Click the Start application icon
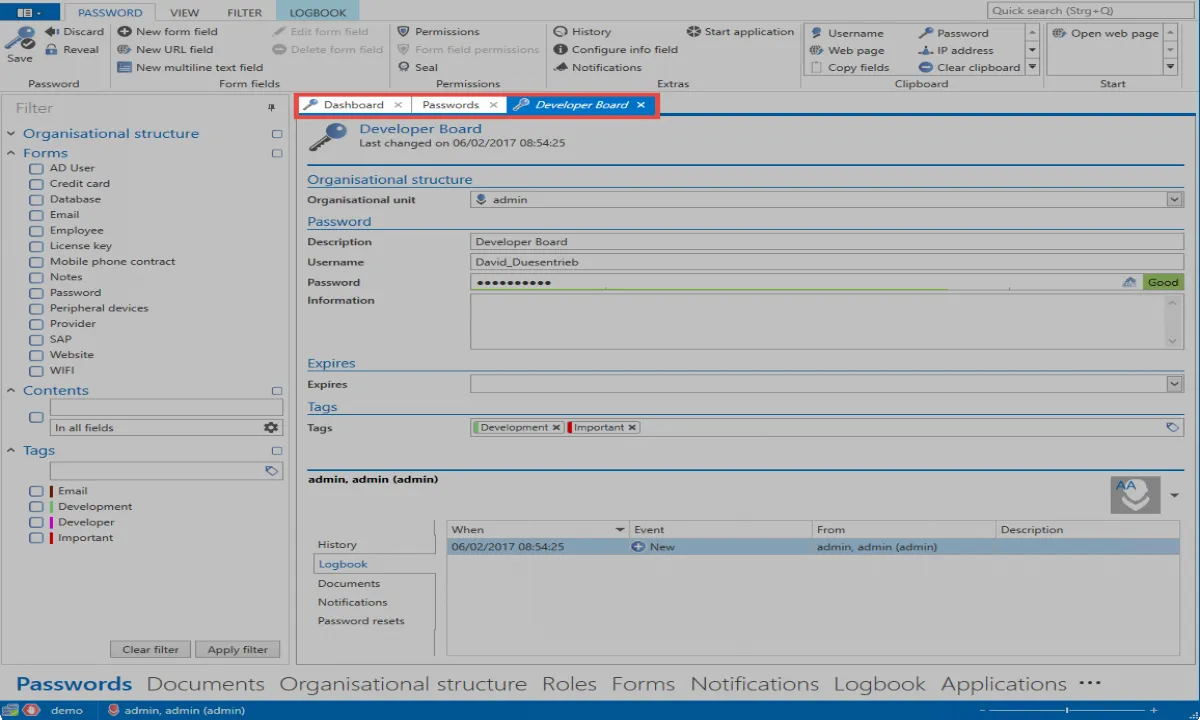The width and height of the screenshot is (1200, 720). [694, 31]
